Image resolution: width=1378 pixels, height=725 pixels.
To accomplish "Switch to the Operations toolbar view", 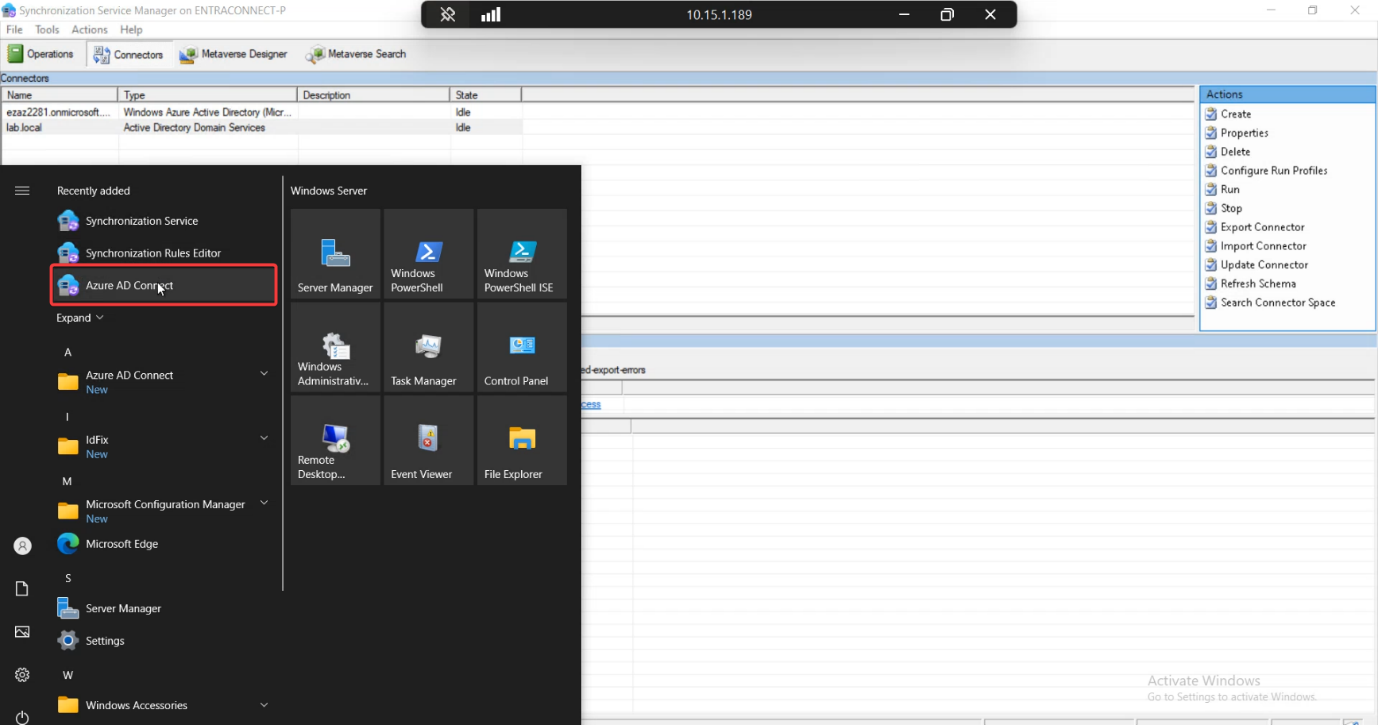I will (42, 54).
